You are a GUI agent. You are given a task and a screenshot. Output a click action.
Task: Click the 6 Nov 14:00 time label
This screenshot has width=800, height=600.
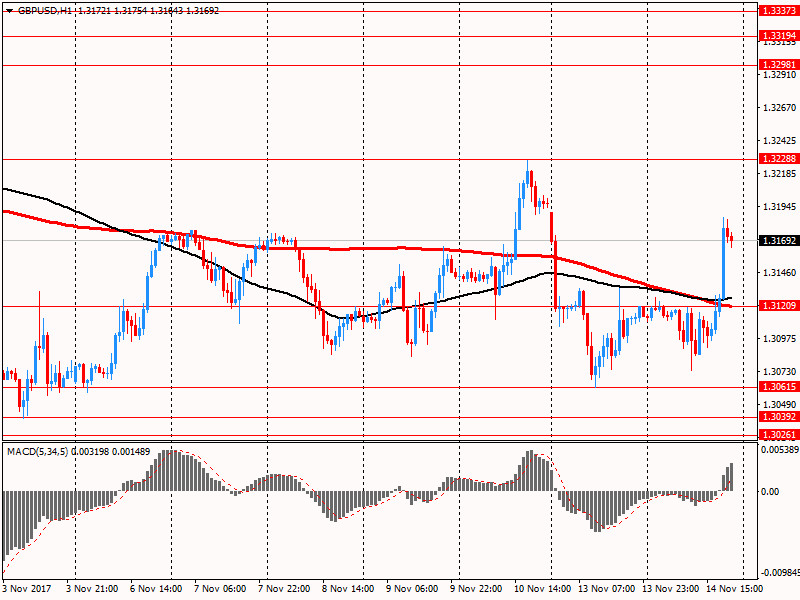coord(156,589)
